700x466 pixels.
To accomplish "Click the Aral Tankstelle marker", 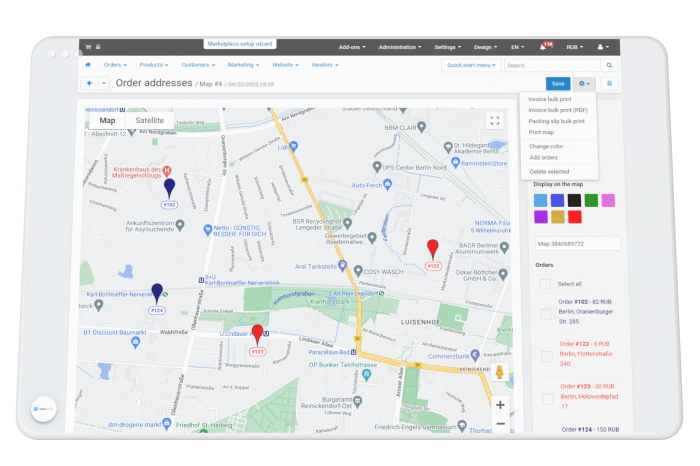I will [342, 266].
